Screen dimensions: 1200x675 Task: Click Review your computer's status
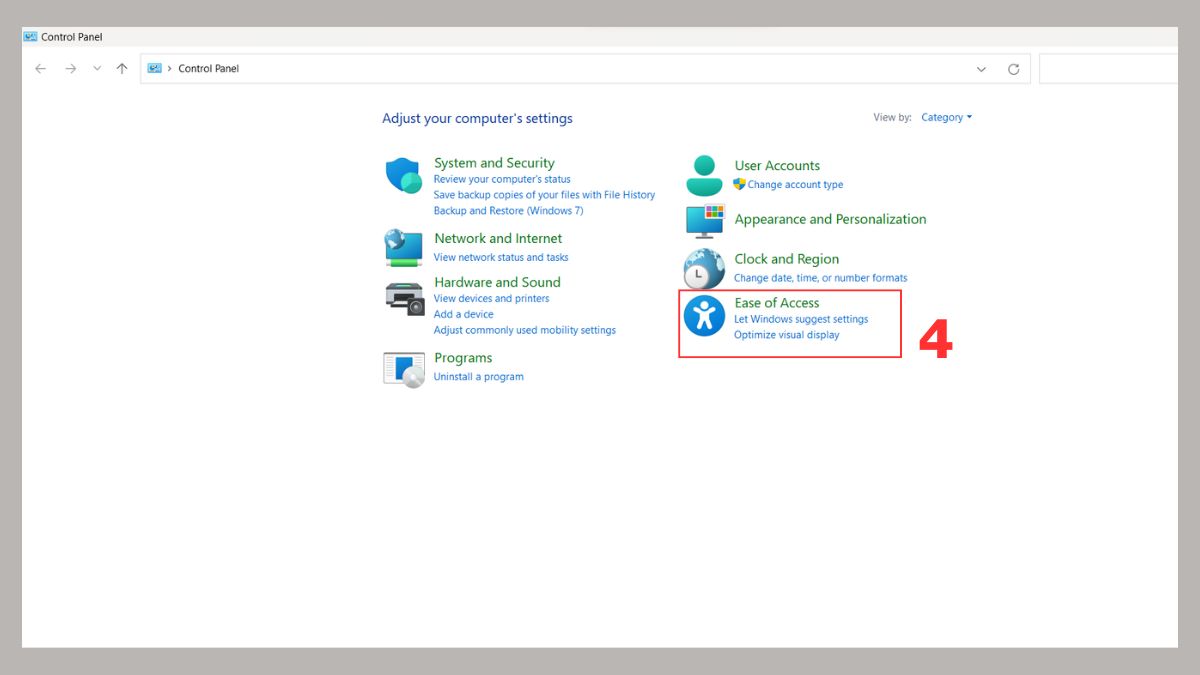tap(502, 179)
